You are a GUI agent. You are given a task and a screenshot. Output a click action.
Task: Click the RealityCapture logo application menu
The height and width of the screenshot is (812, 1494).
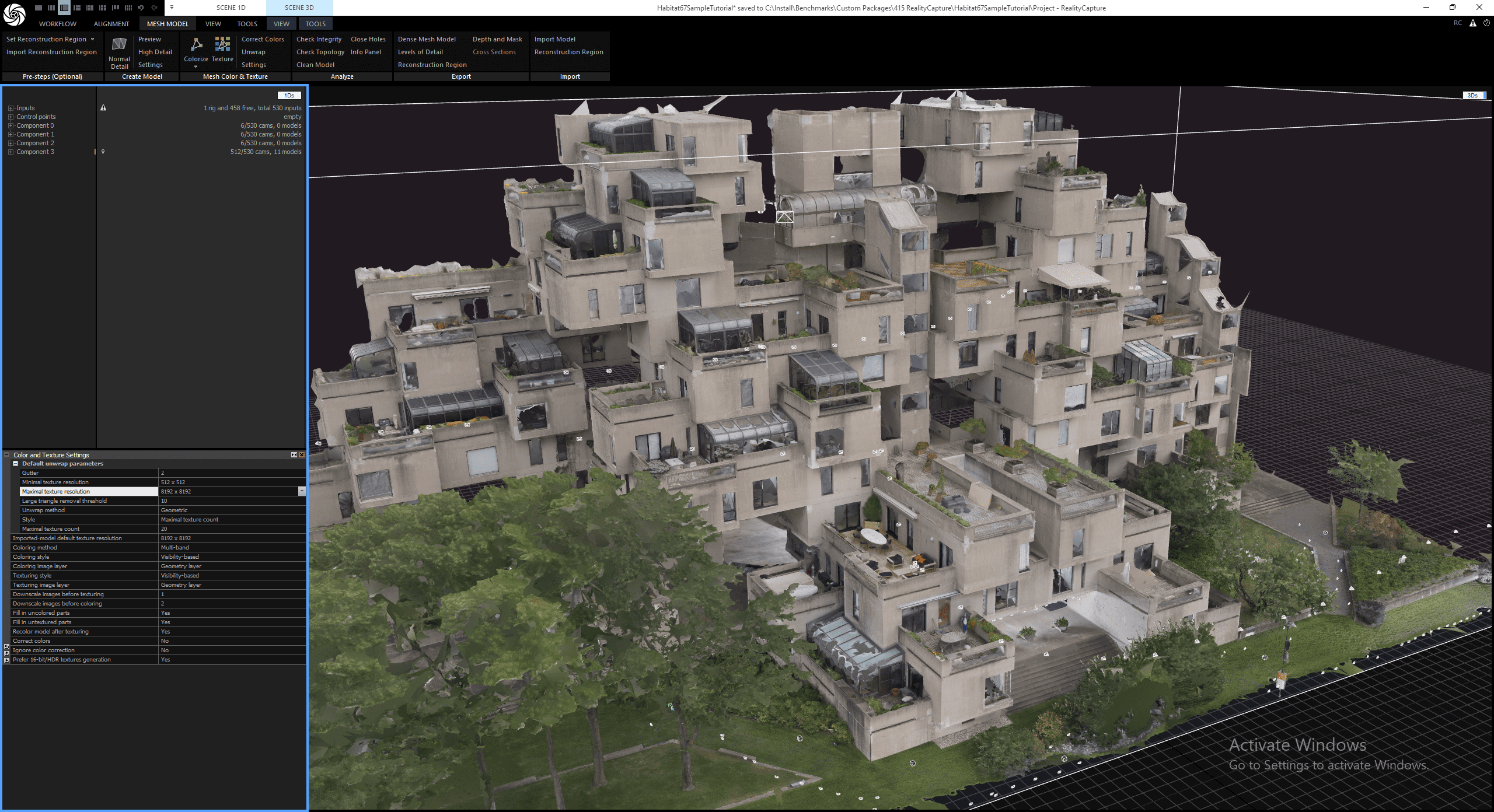tap(15, 15)
